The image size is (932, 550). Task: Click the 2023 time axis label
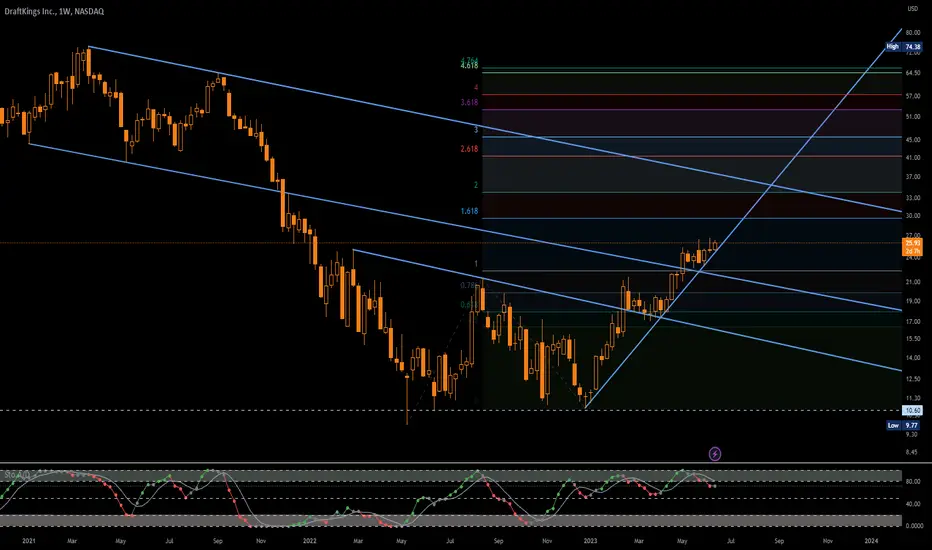click(x=590, y=541)
